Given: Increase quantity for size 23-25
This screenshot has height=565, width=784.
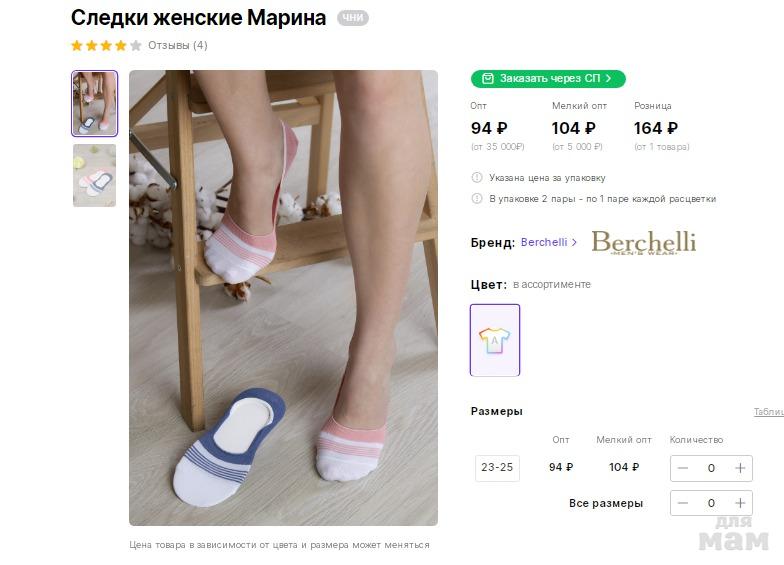Looking at the screenshot, I should [740, 468].
